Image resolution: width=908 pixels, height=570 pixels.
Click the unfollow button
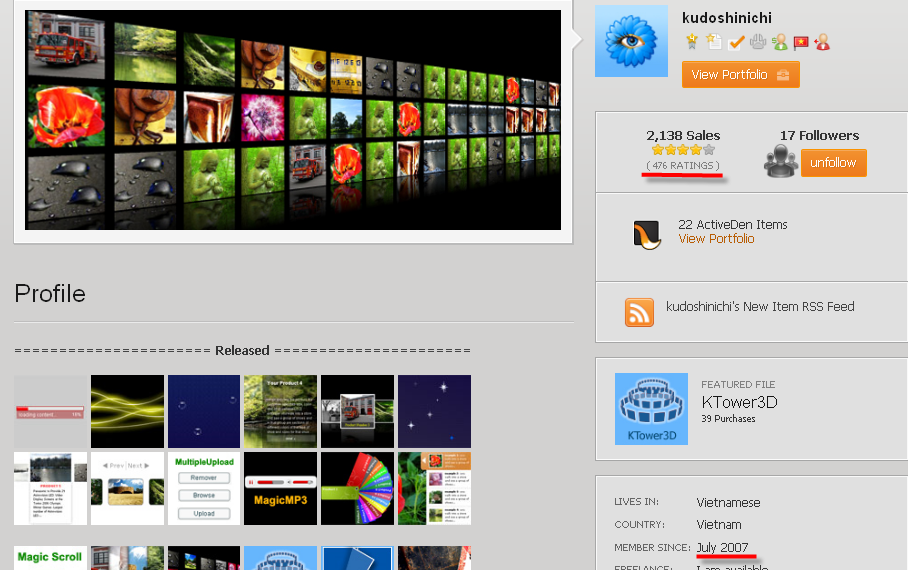pos(834,163)
